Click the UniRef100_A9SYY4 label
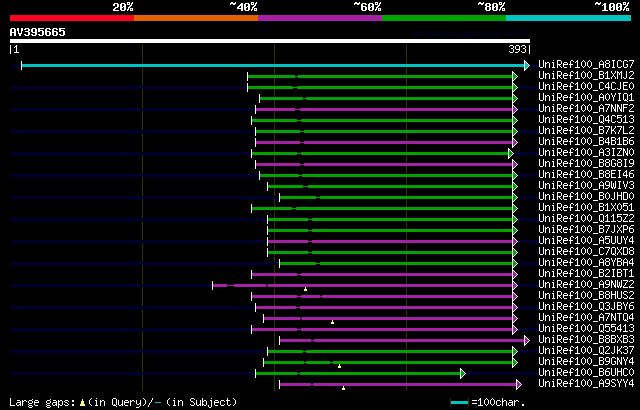The image size is (640, 410). 586,383
